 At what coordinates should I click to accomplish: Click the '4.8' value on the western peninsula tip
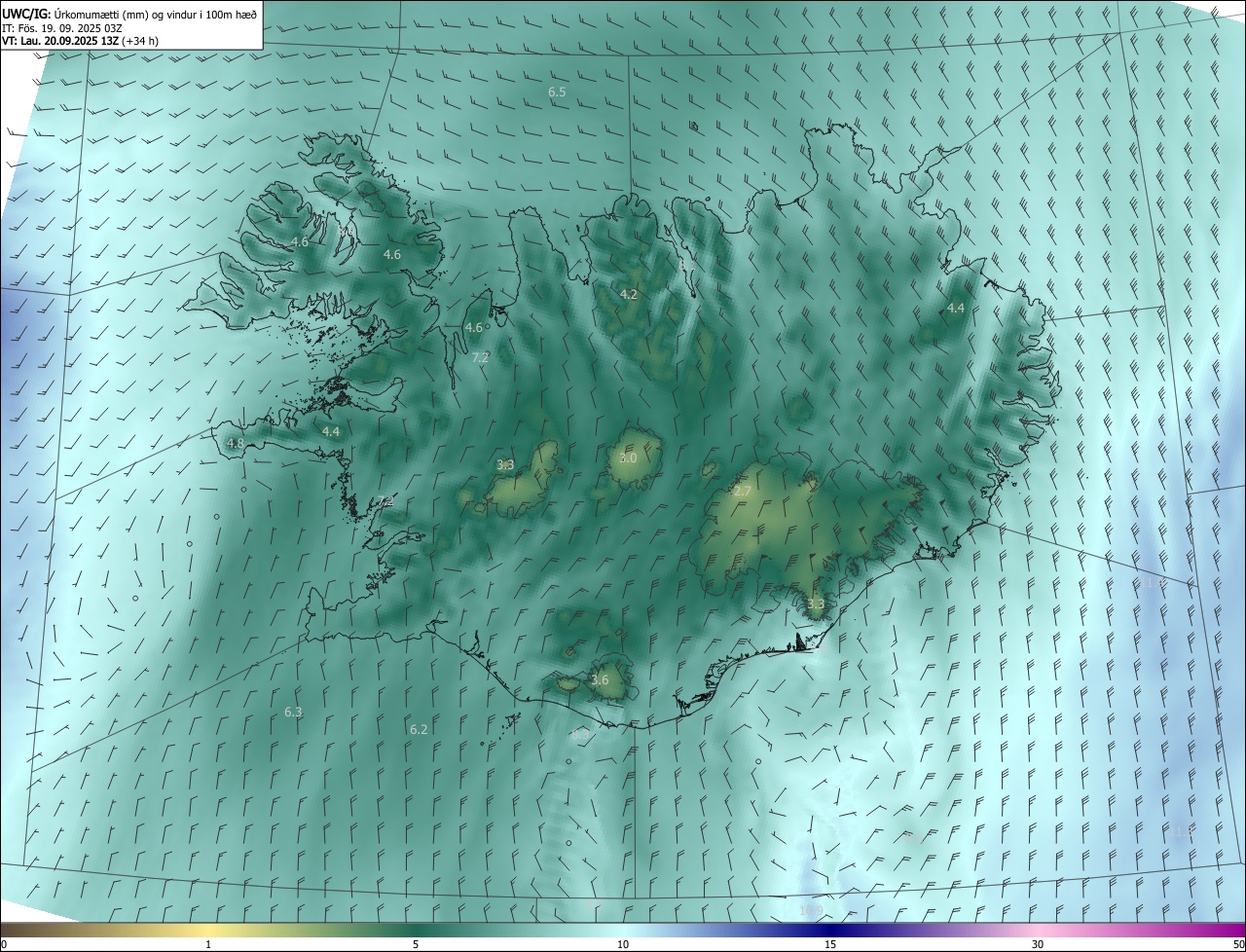(x=236, y=443)
